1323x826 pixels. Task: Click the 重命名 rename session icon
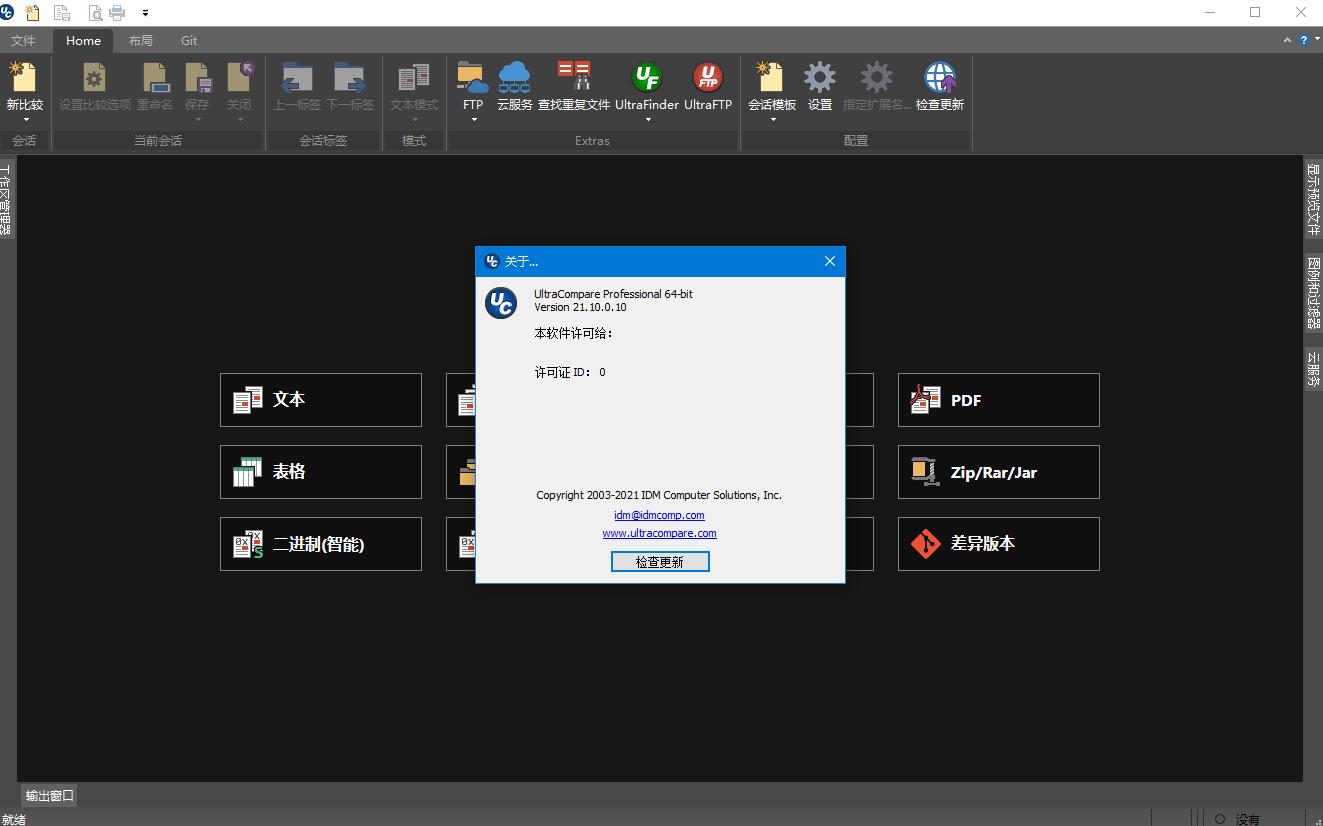pos(155,77)
